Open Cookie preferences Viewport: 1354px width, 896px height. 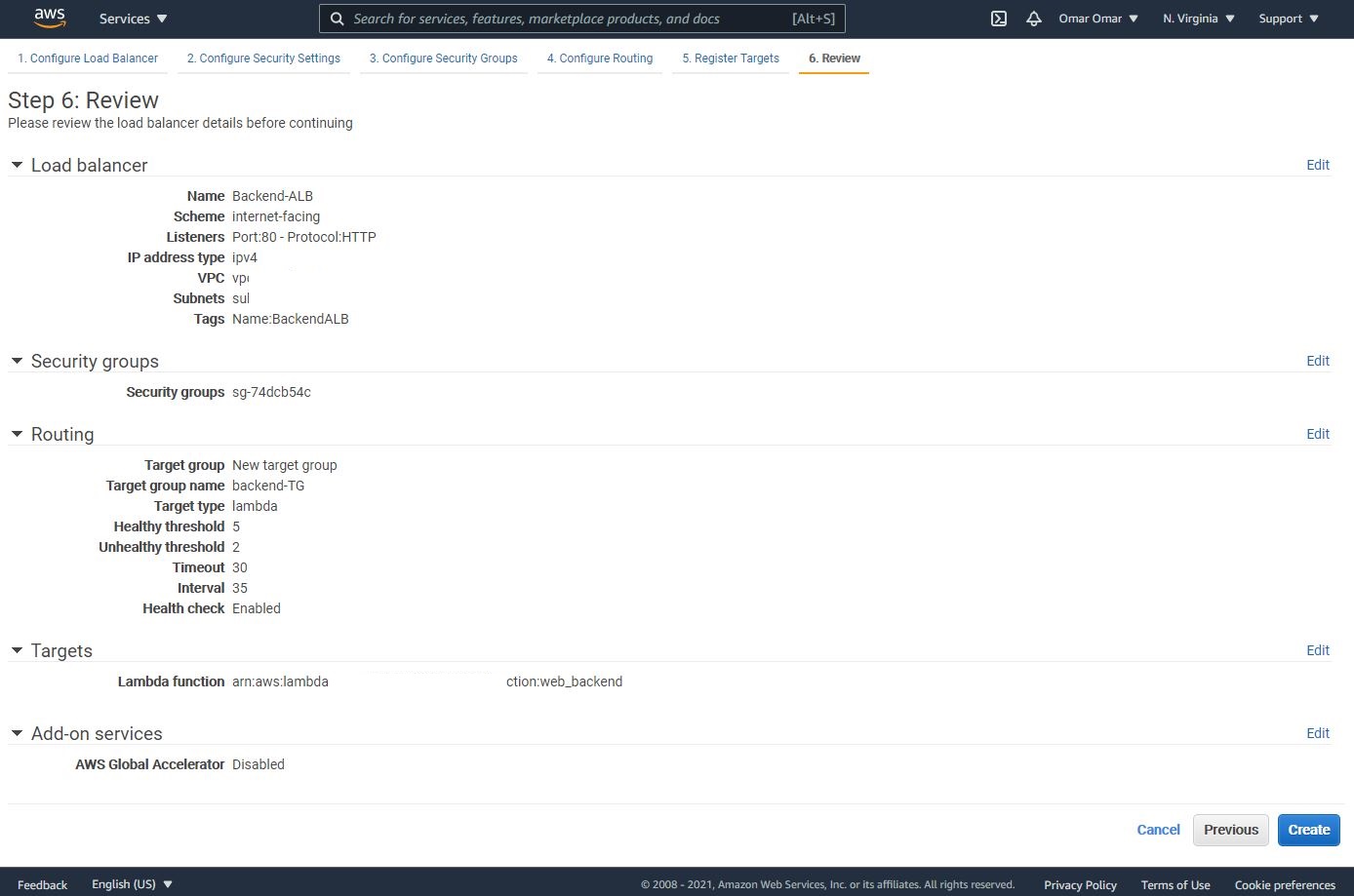click(x=1285, y=885)
